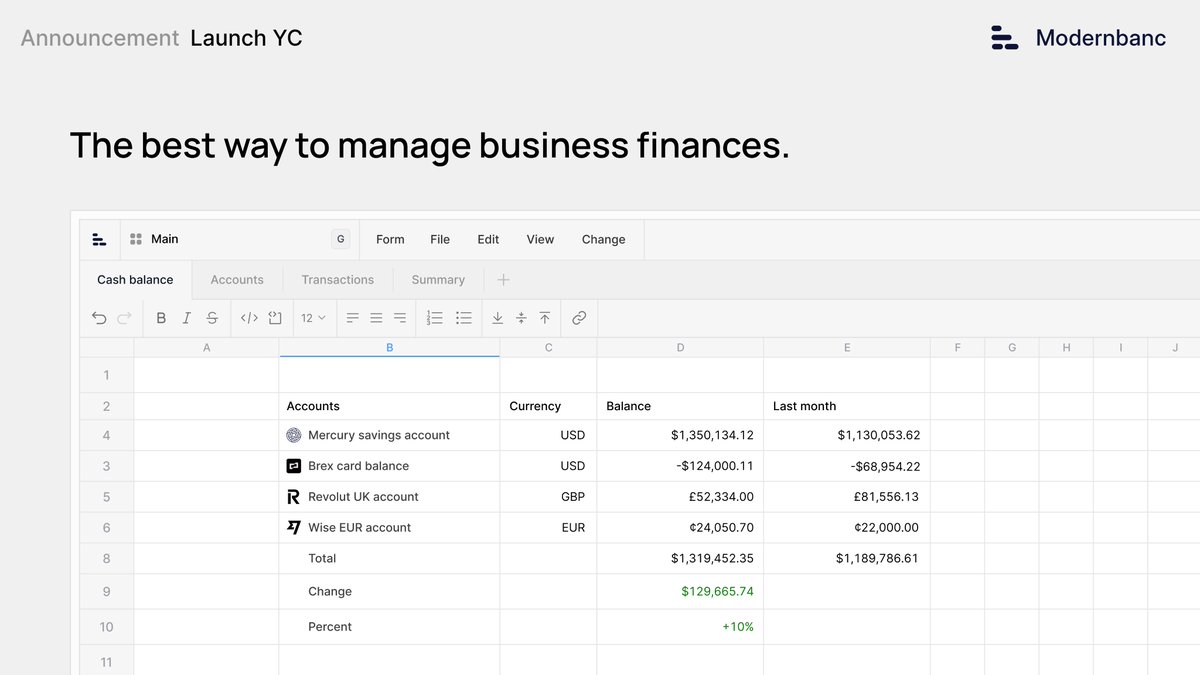This screenshot has width=1200, height=675.
Task: Open the Form menu
Action: (390, 240)
